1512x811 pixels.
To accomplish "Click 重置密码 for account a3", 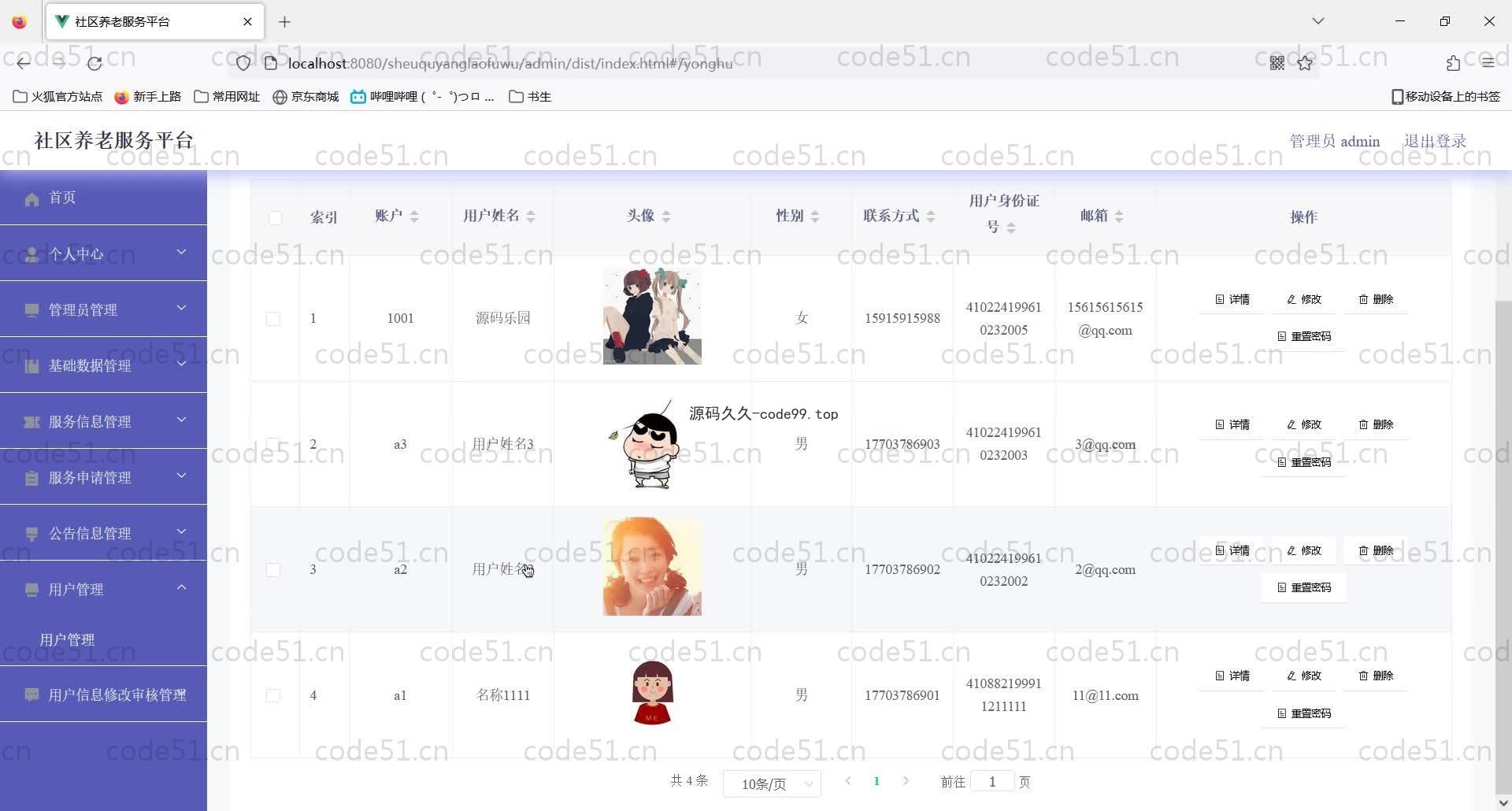I will (1304, 462).
